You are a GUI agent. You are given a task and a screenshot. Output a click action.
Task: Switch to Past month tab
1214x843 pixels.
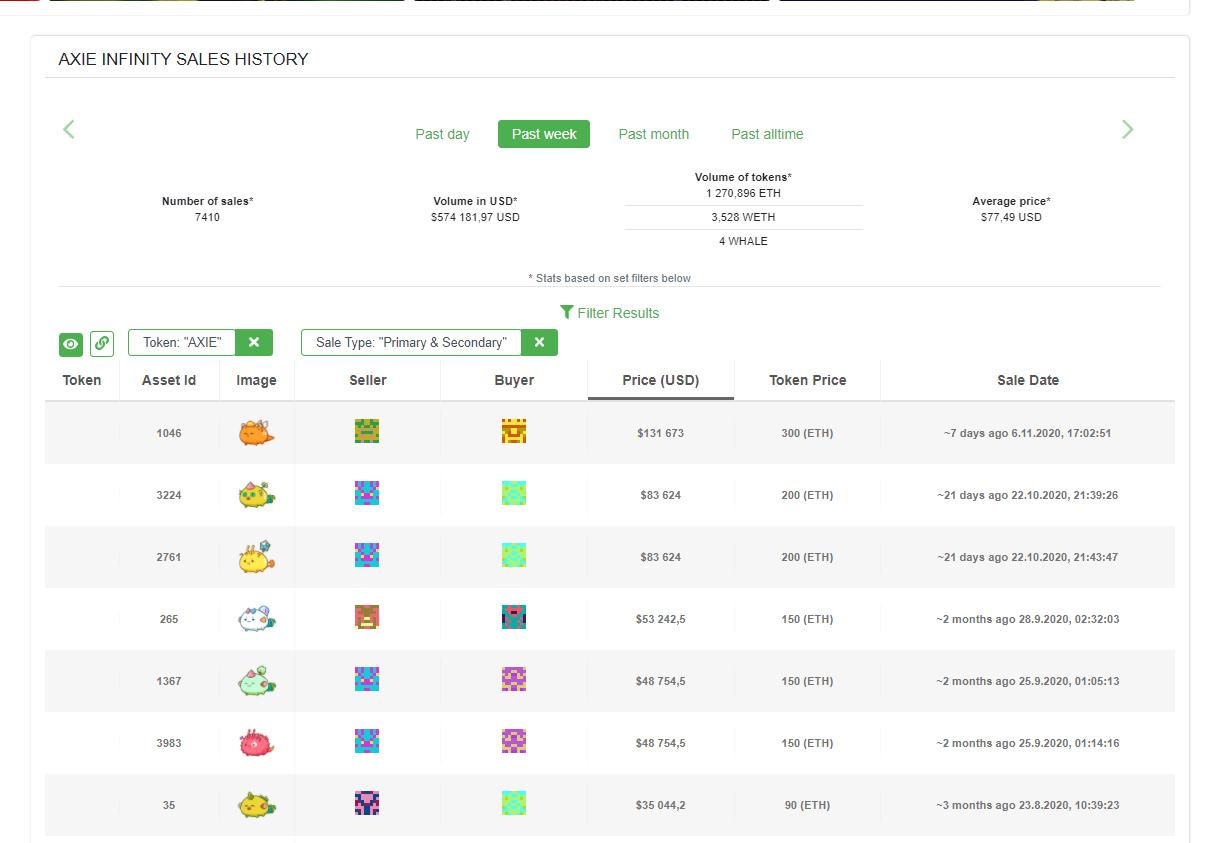click(x=653, y=134)
